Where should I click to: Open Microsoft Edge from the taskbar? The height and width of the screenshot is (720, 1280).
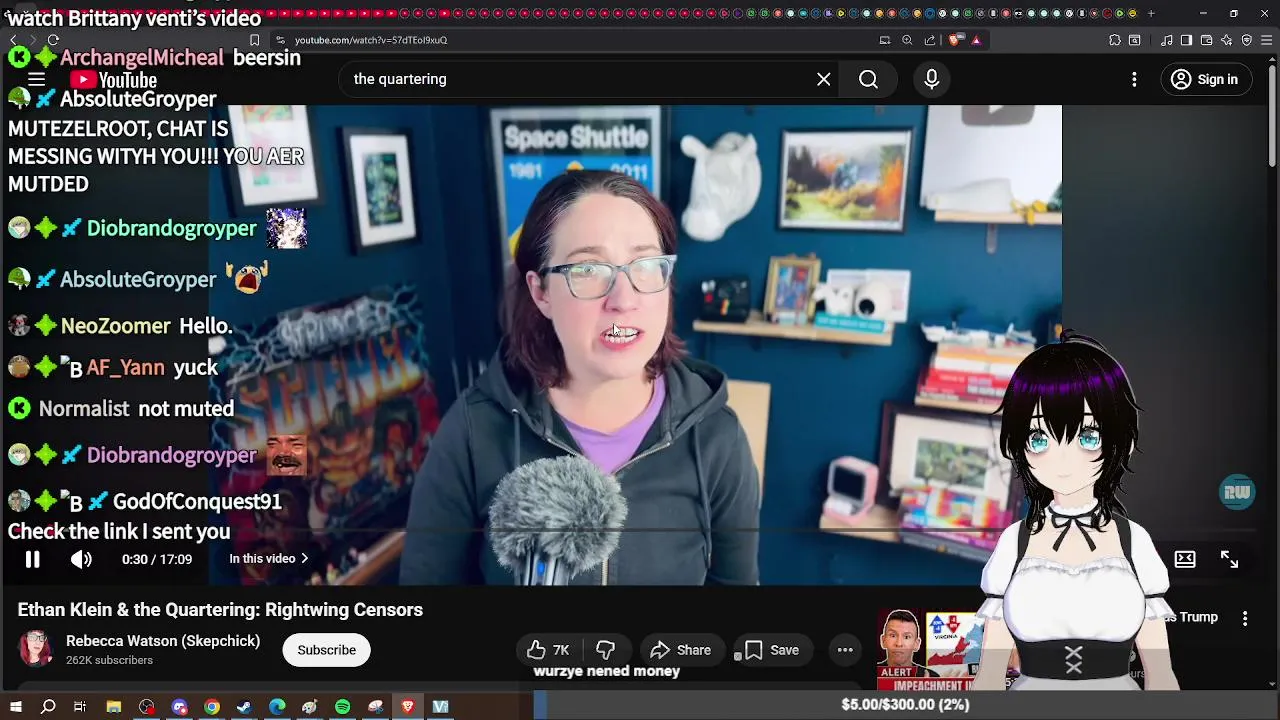277,707
